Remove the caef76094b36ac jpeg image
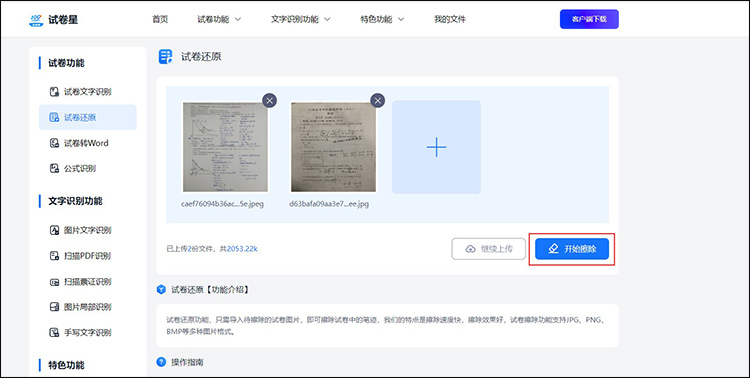The height and width of the screenshot is (378, 750). click(269, 100)
